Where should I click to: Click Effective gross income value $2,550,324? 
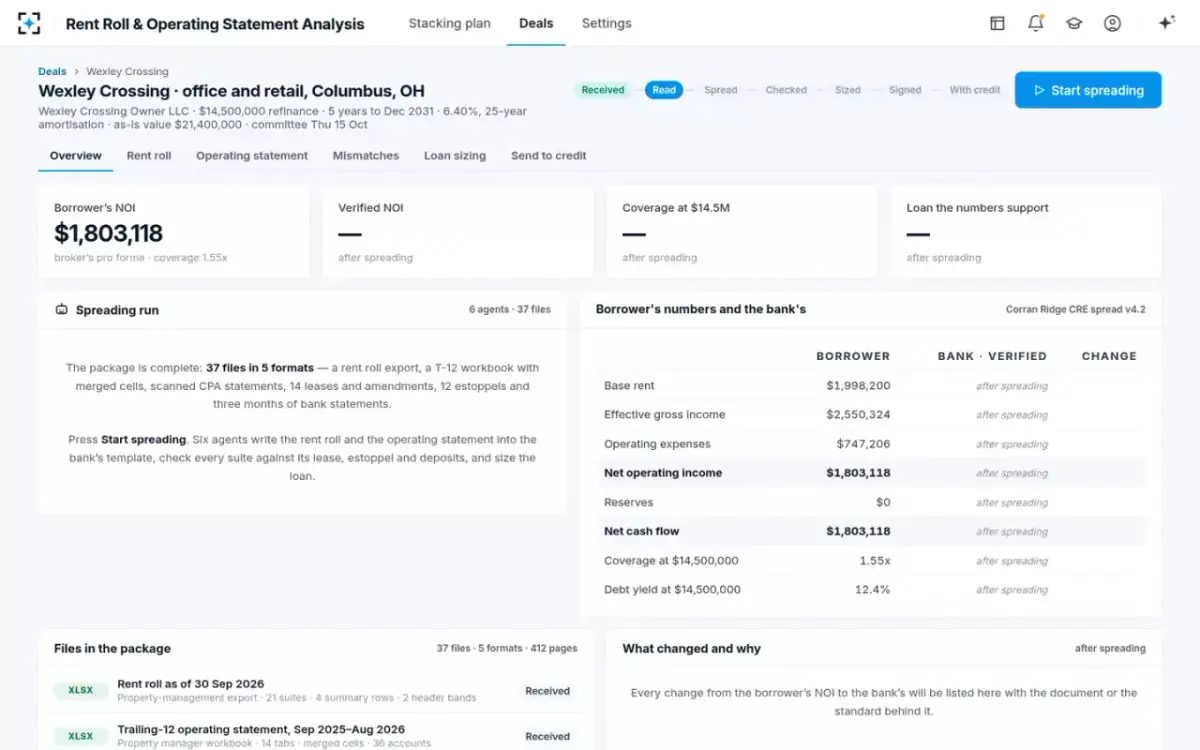pyautogui.click(x=858, y=415)
